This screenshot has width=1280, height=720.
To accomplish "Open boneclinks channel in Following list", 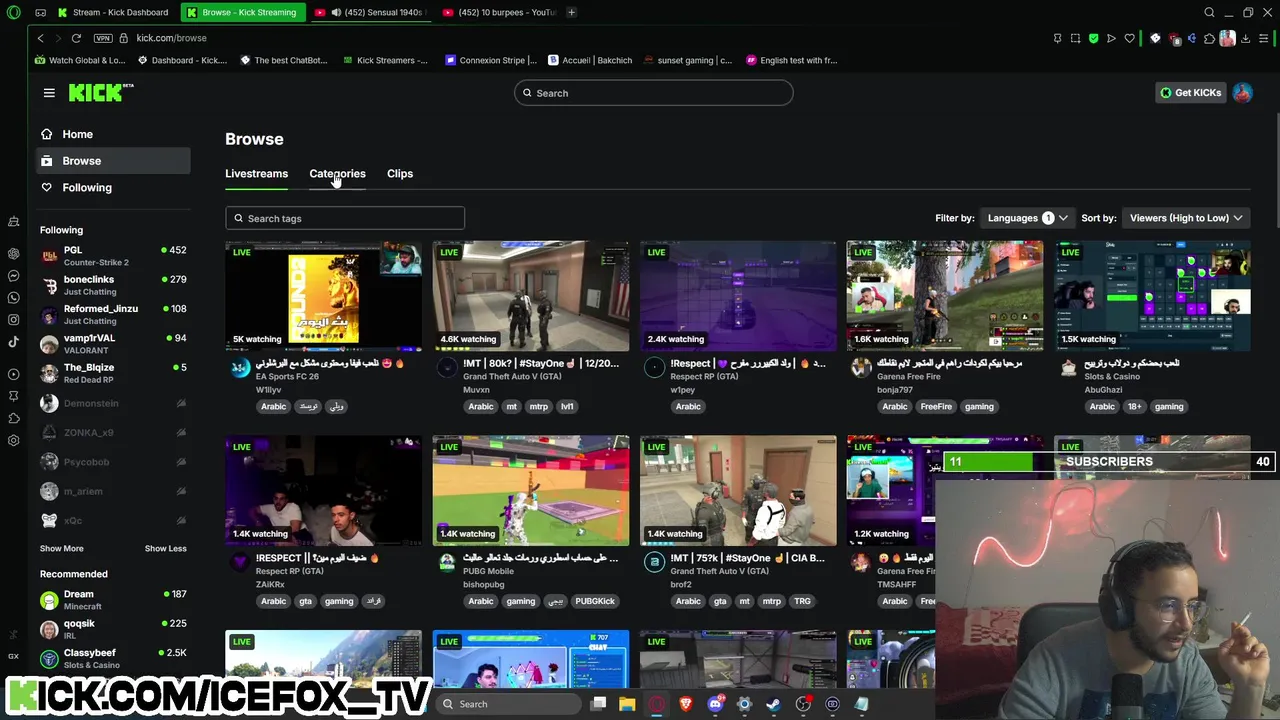I will tap(113, 285).
